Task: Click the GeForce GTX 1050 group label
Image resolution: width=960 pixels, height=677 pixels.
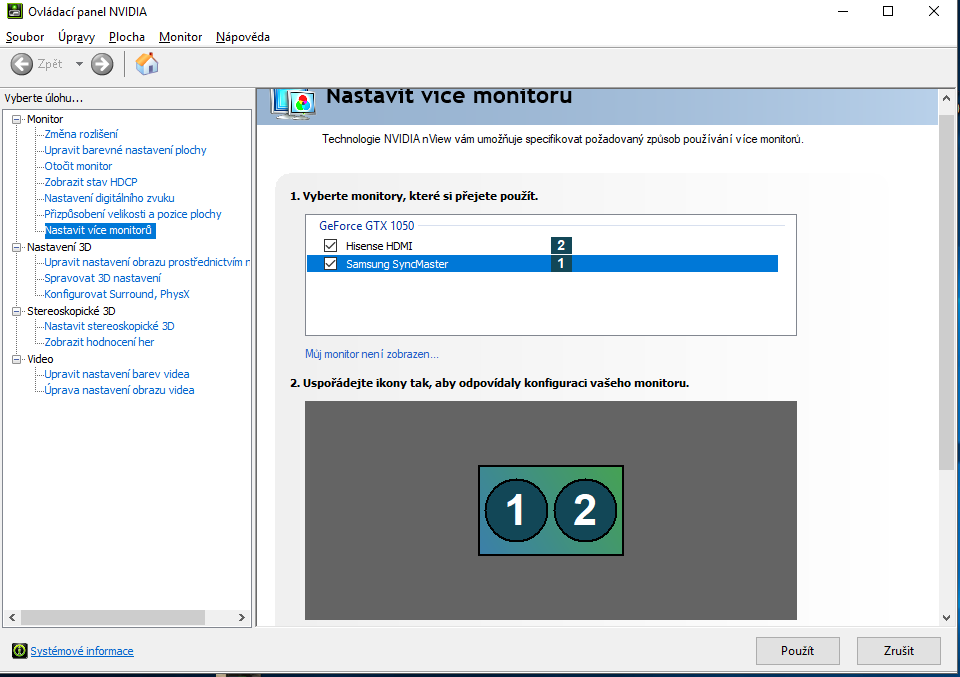Action: point(367,225)
